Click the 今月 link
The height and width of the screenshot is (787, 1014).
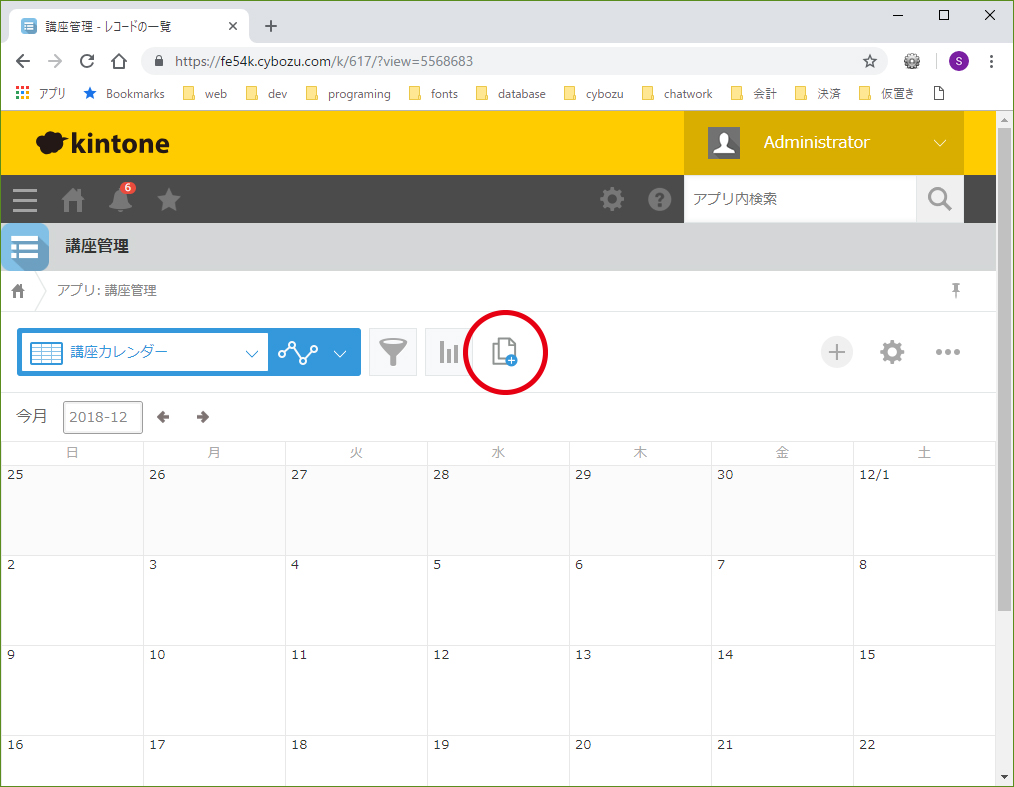32,416
